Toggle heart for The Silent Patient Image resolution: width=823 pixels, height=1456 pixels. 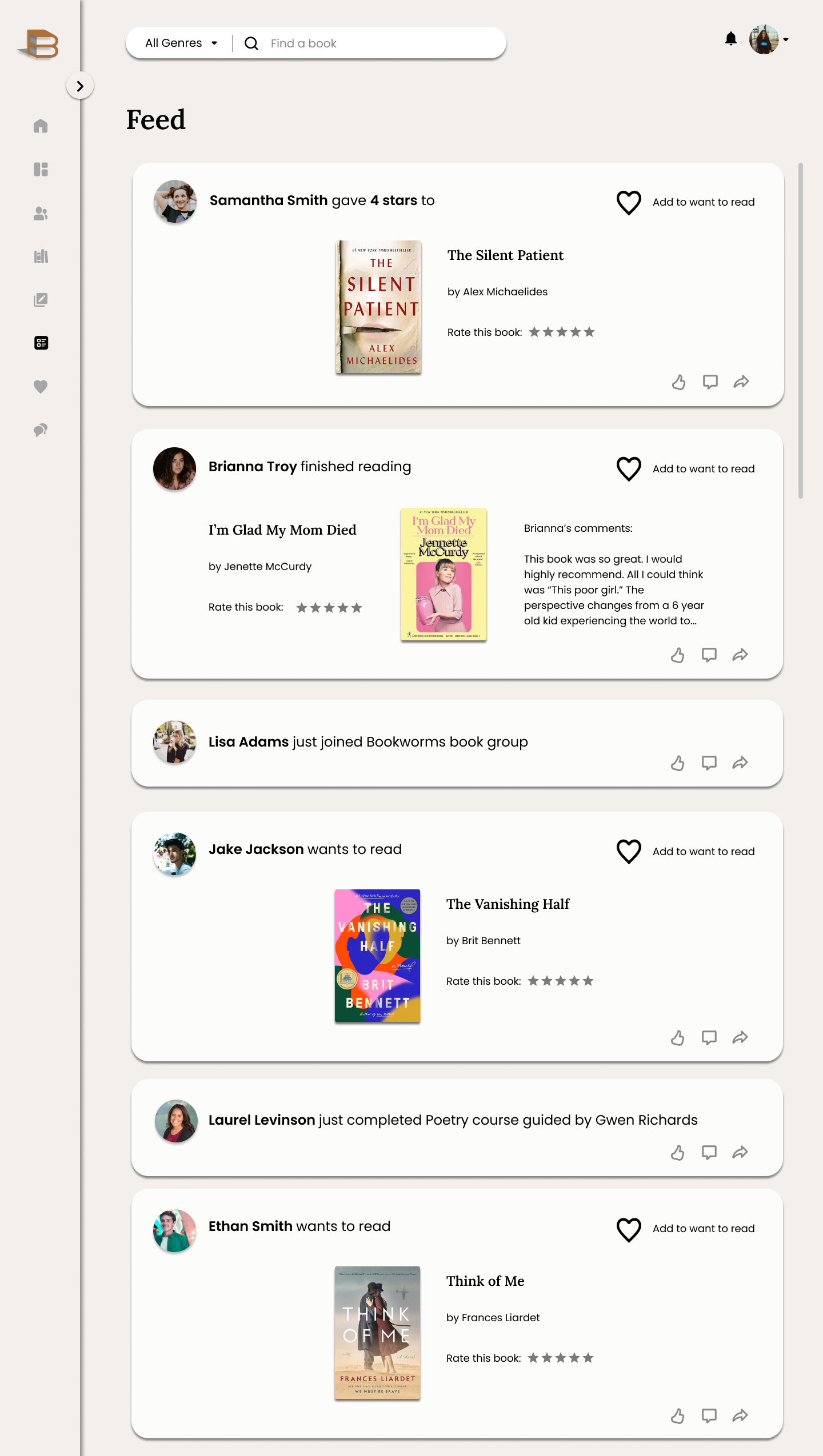[x=629, y=202]
